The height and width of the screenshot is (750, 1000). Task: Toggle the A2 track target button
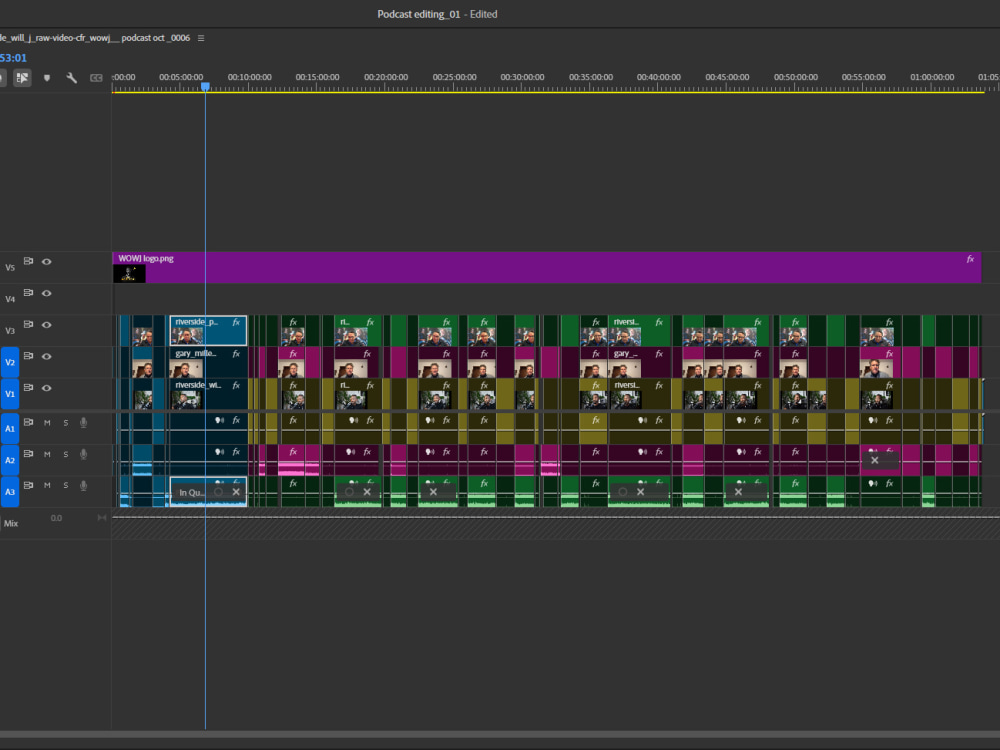[x=10, y=460]
